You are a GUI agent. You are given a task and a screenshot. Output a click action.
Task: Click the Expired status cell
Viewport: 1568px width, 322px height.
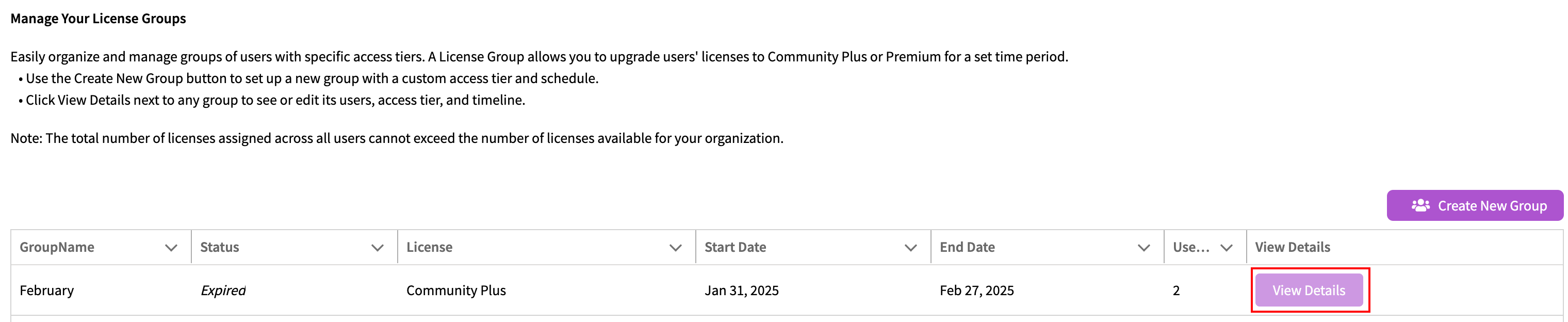223,291
